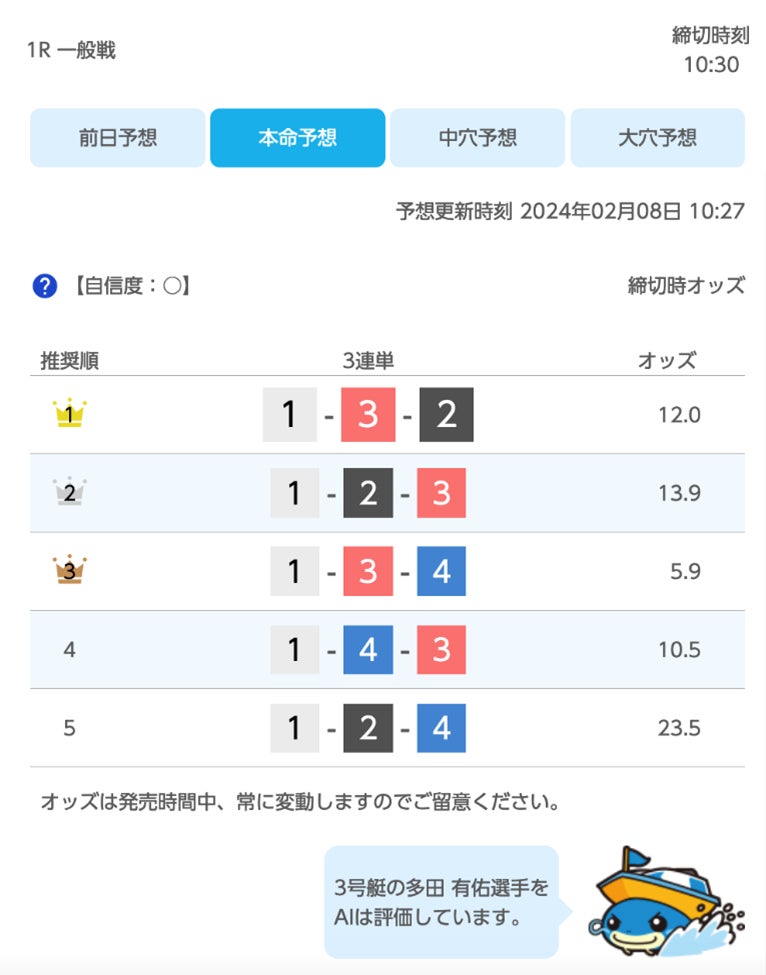The height and width of the screenshot is (975, 766).
Task: Click the 1R 一般戦 race title
Action: (x=71, y=50)
